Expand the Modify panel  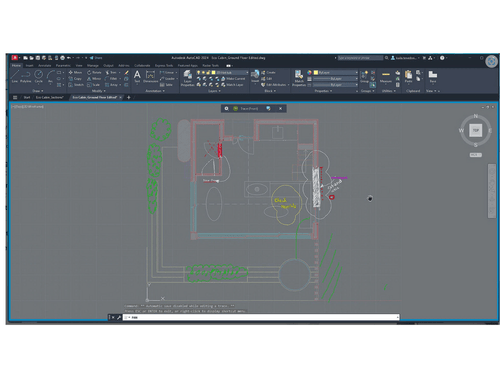[x=99, y=91]
